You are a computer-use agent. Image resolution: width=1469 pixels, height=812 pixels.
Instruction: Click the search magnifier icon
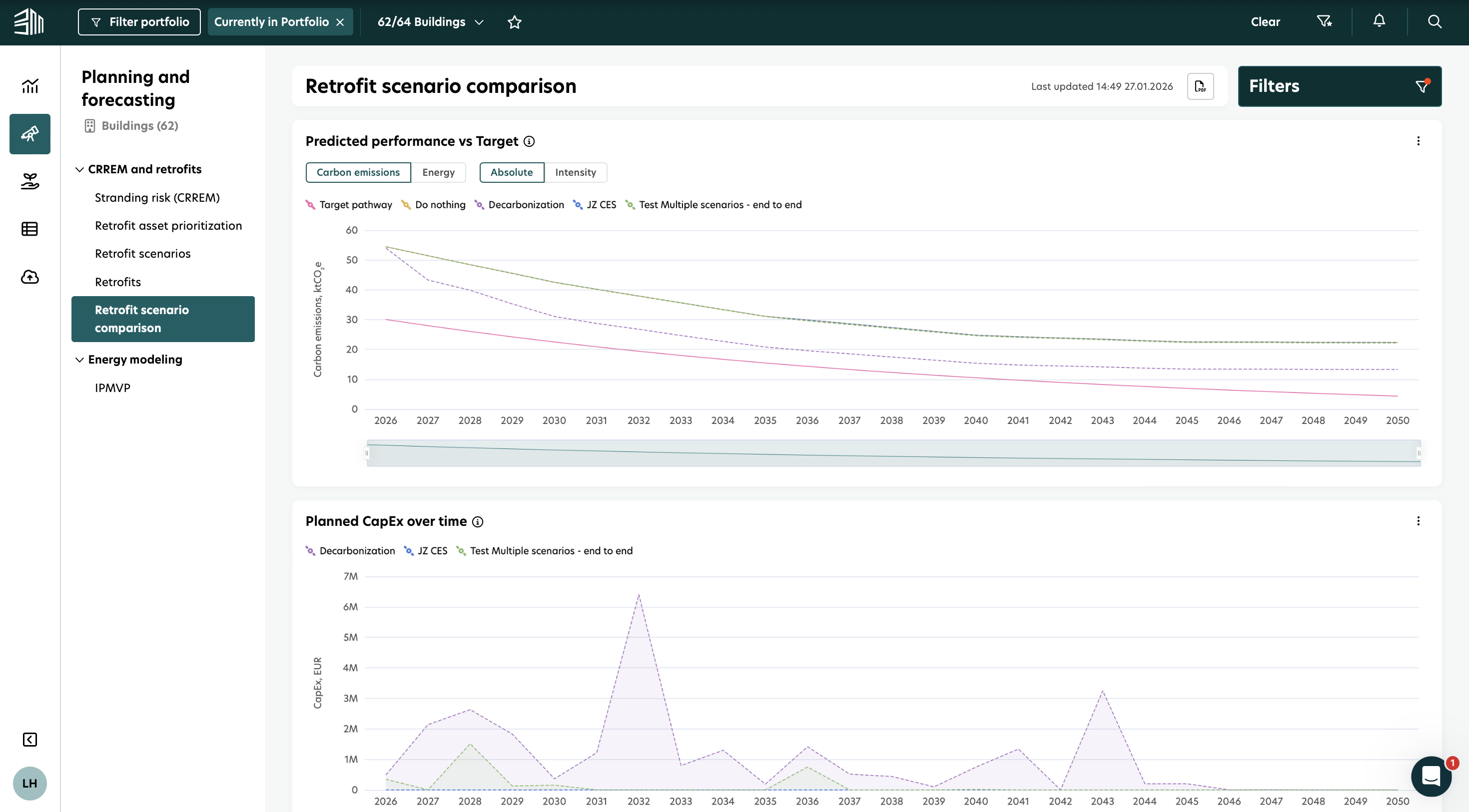click(1434, 21)
